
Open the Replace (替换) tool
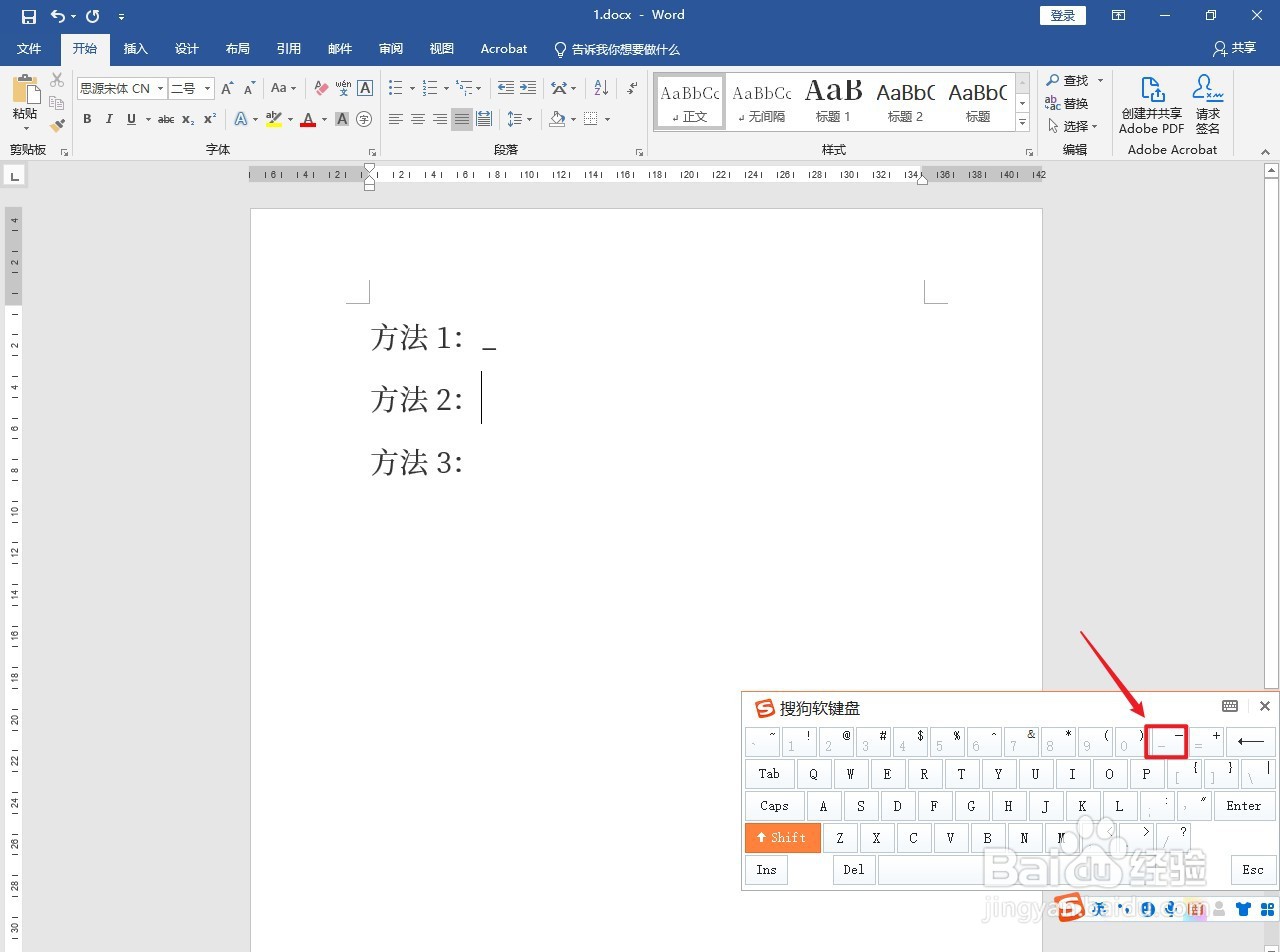1072,103
